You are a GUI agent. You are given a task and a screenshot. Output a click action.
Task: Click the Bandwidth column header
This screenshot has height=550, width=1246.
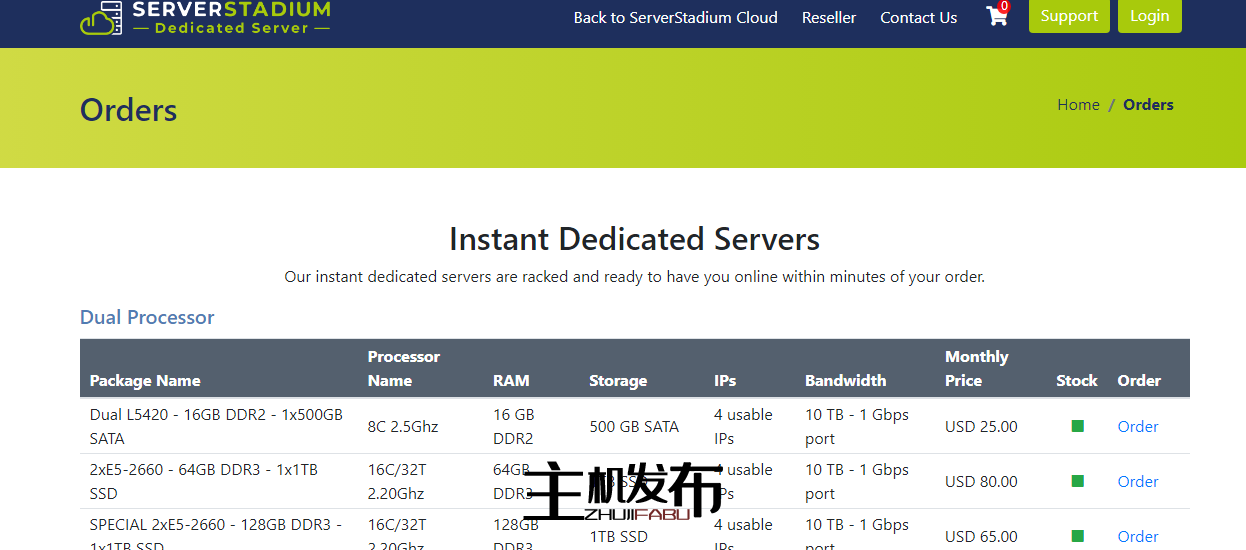point(845,380)
